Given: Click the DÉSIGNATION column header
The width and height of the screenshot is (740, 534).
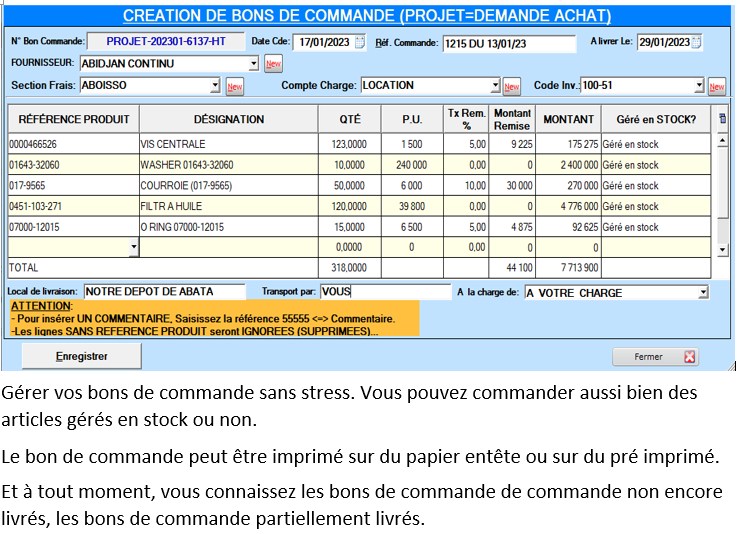Looking at the screenshot, I should coord(229,119).
